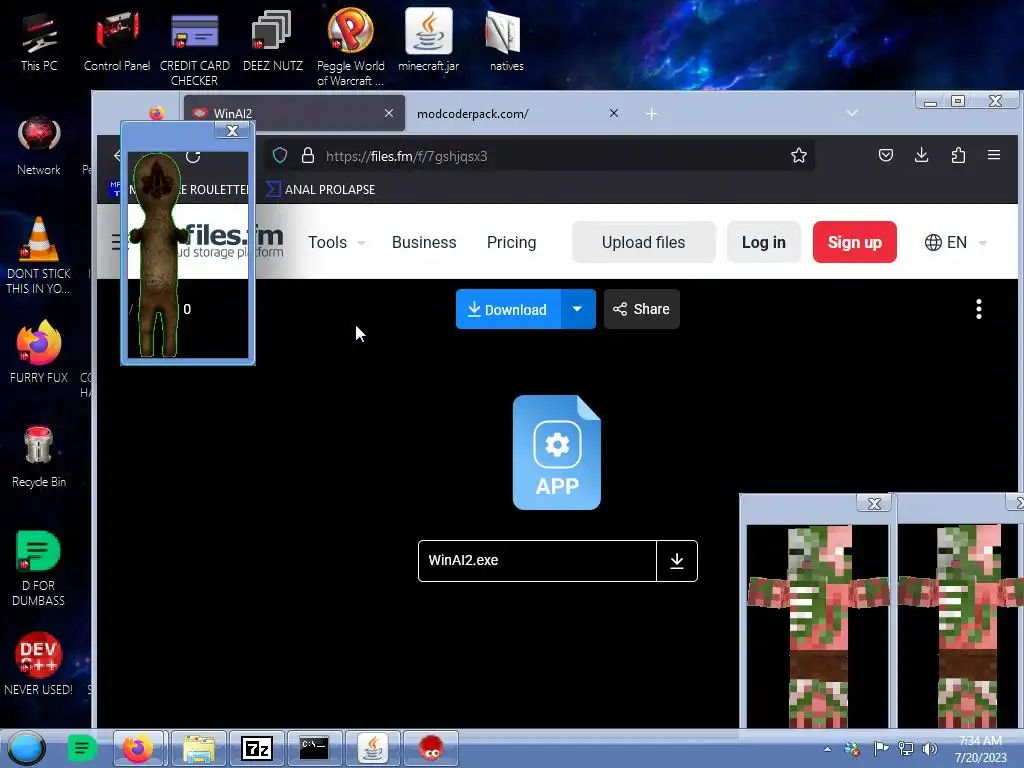Open Firefox downloads panel icon

(x=921, y=155)
